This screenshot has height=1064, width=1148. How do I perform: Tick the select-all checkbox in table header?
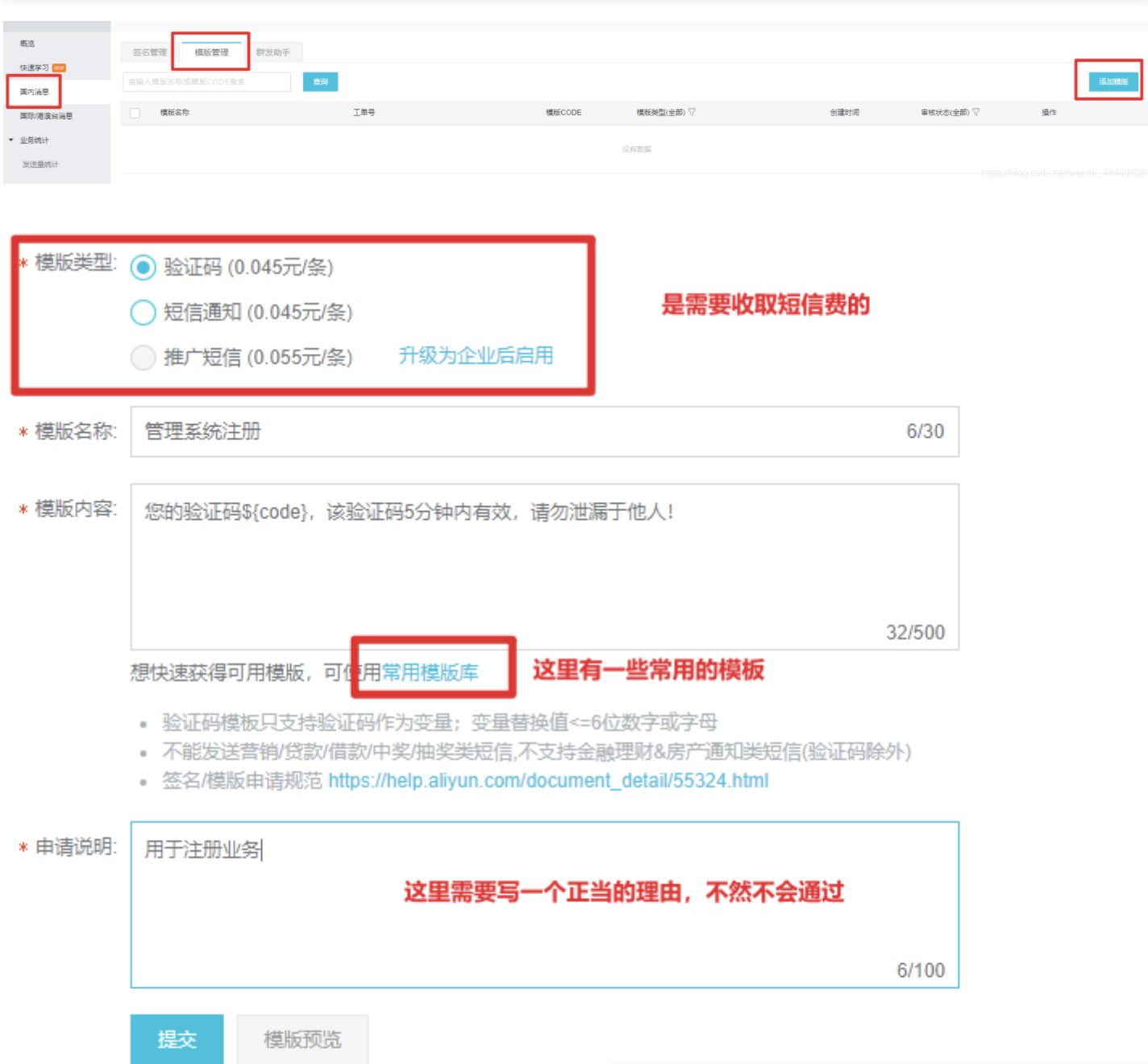(x=135, y=113)
